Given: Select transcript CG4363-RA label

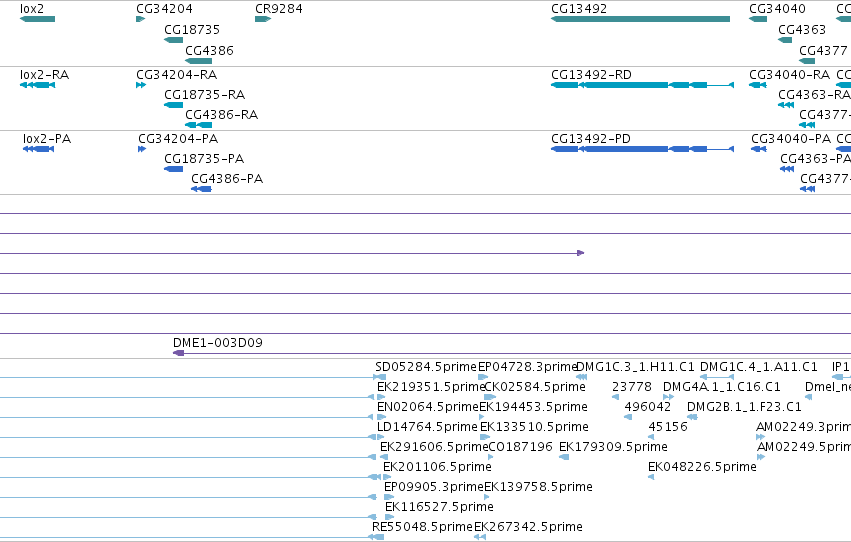Looking at the screenshot, I should pos(815,94).
